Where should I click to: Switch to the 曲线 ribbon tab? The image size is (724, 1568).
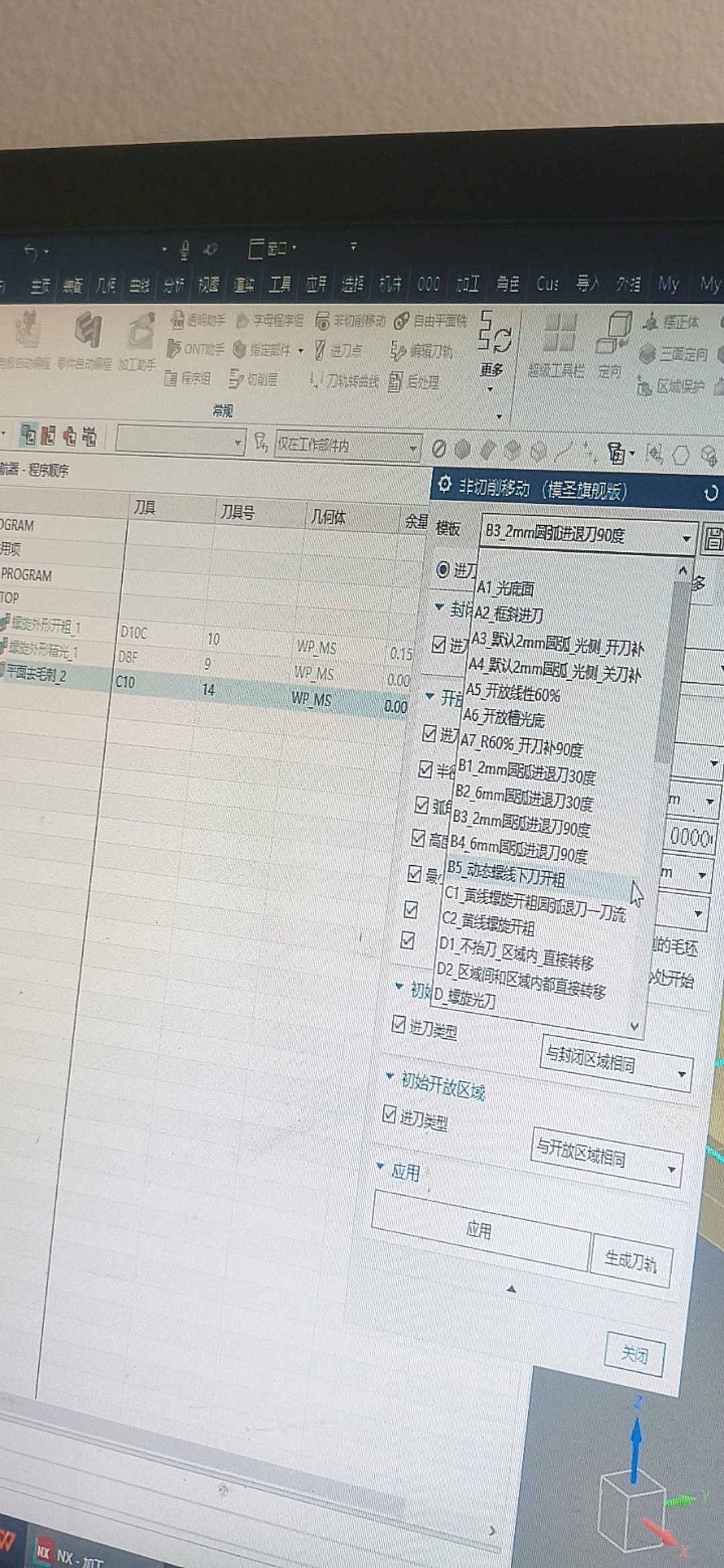[x=139, y=286]
